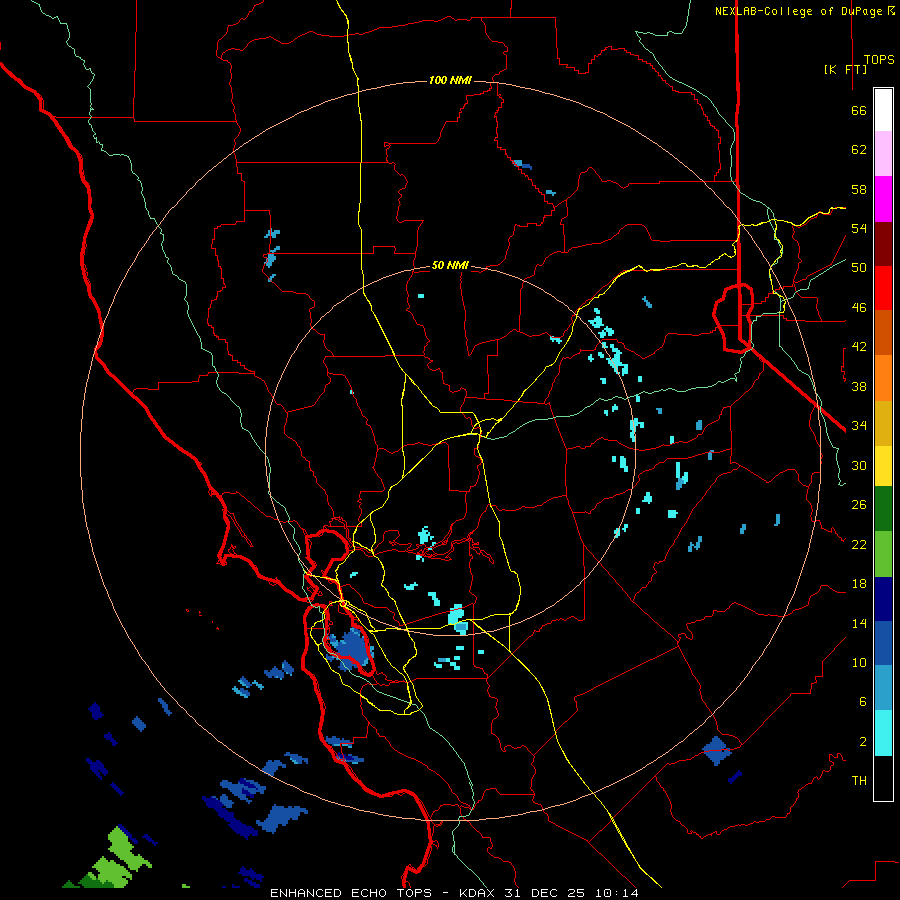
Task: Pick the light orange legend band
Action: [883, 378]
